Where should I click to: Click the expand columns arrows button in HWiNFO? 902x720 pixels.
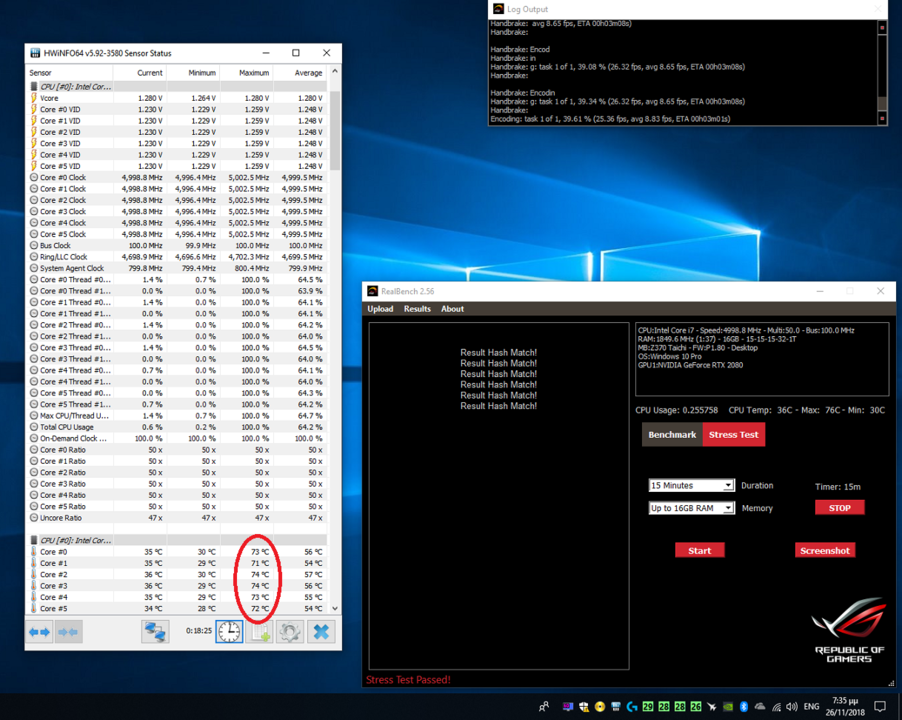point(39,632)
